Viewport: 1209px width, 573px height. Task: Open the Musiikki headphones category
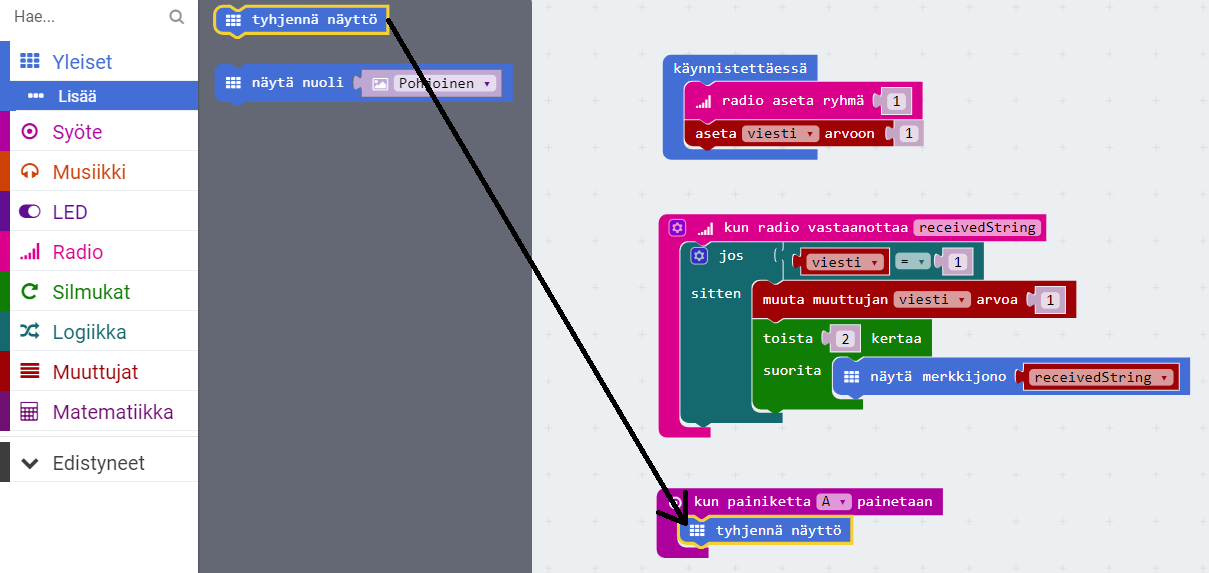(89, 172)
